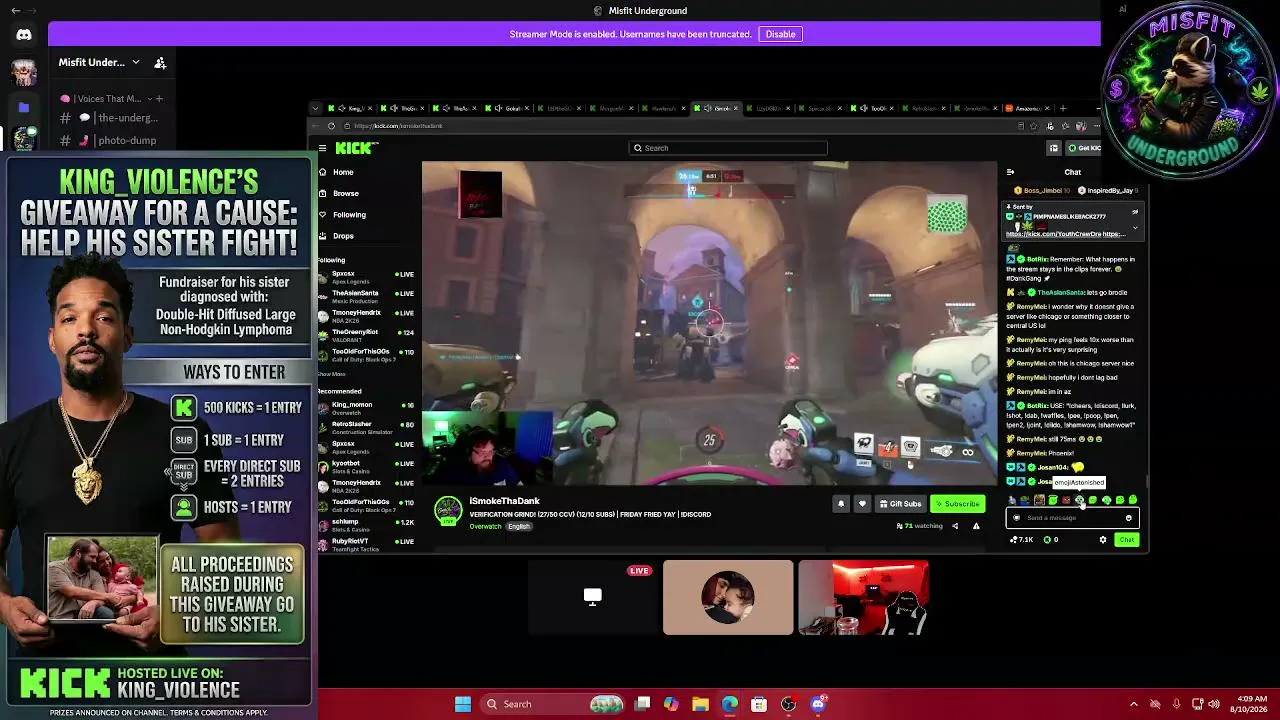Select the LIVE screen-share tile
The image size is (1280, 720).
(593, 597)
